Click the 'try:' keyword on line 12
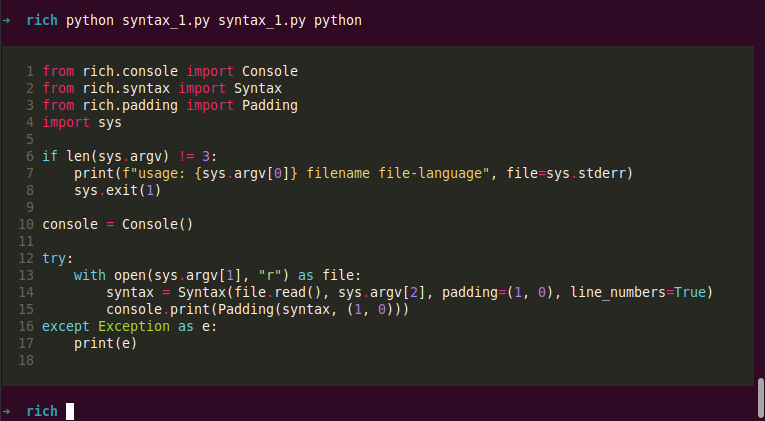 click(58, 258)
